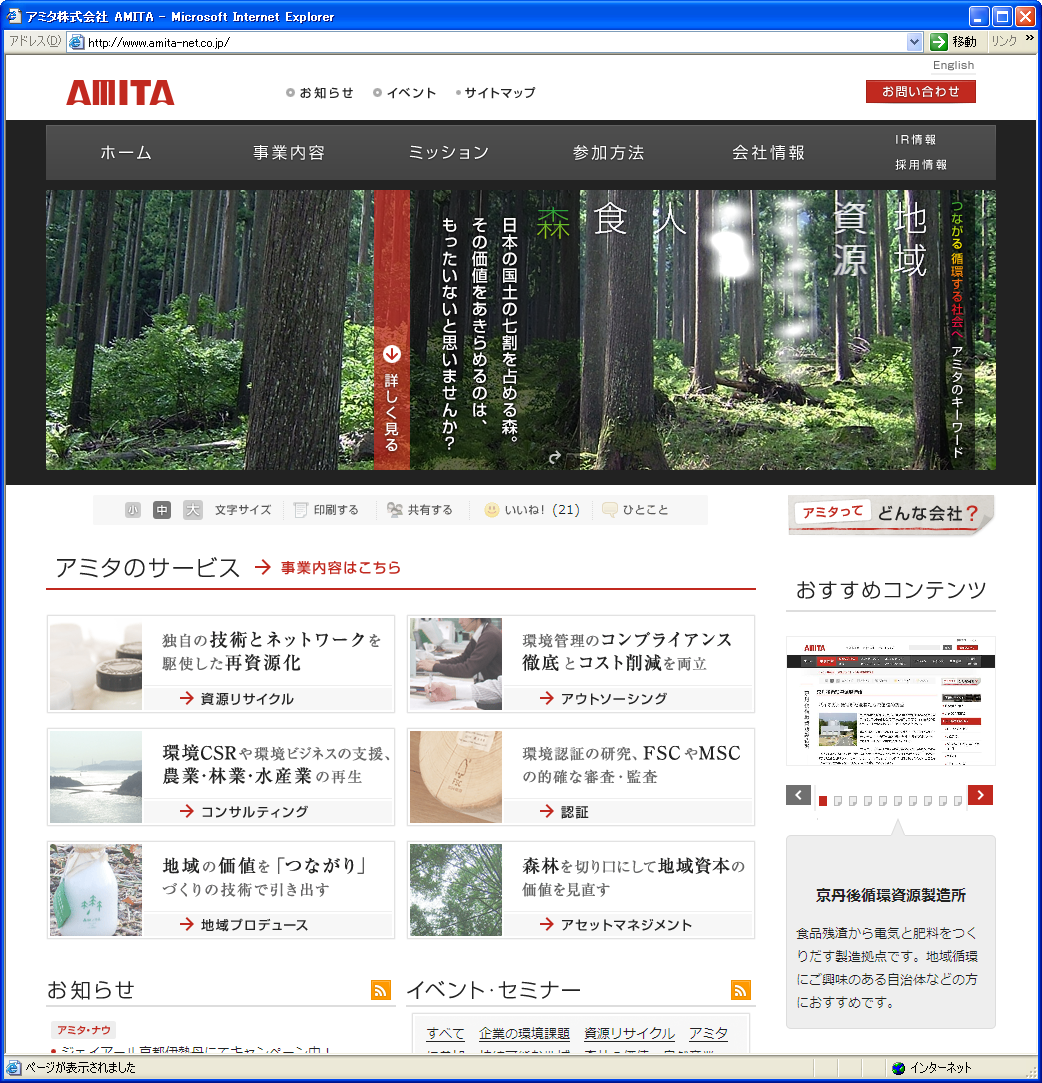Click the RSS icon beside イベント・セミナー
This screenshot has width=1042, height=1083.
tap(741, 990)
